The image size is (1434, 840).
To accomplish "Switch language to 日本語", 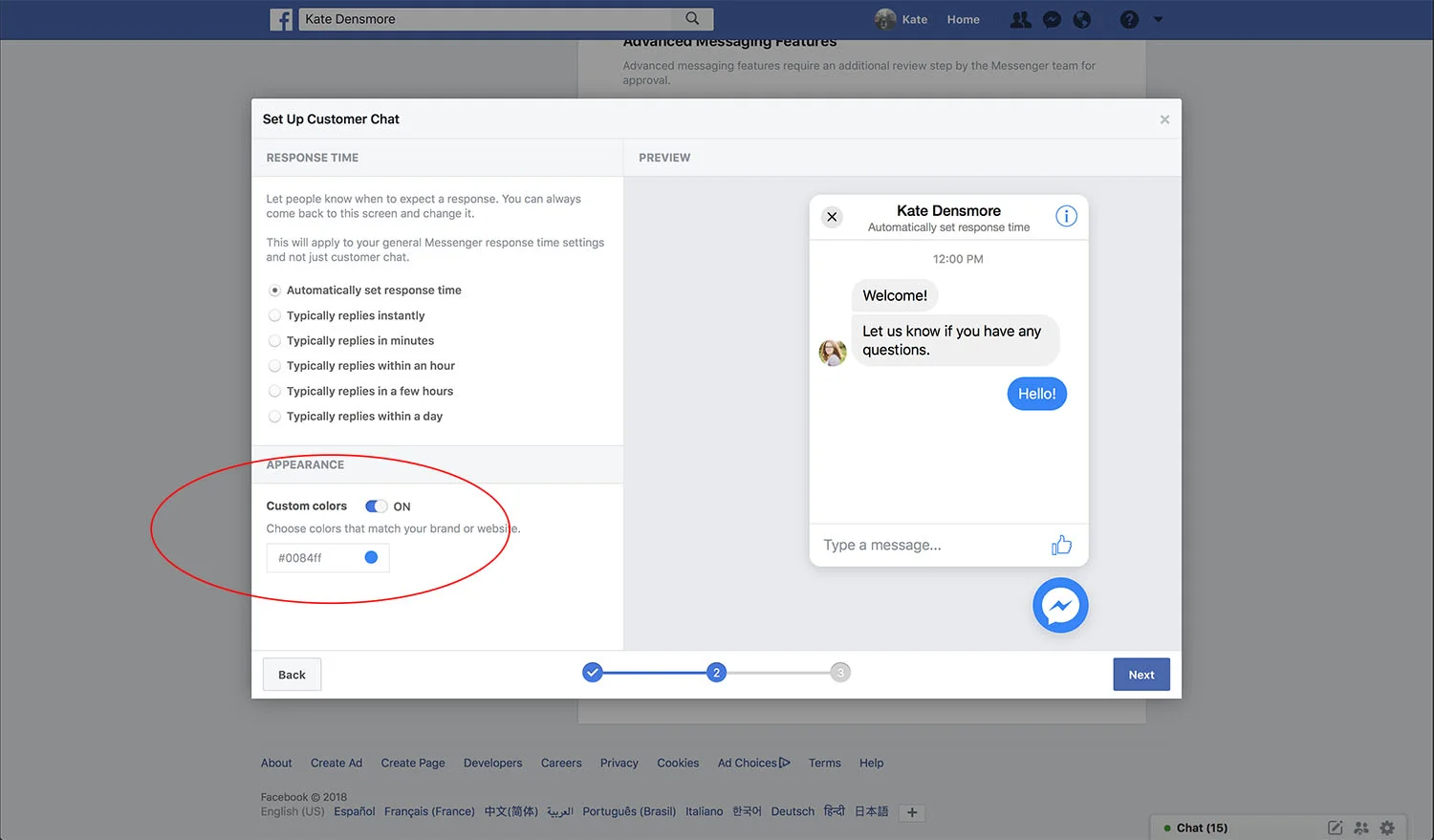I will click(871, 811).
